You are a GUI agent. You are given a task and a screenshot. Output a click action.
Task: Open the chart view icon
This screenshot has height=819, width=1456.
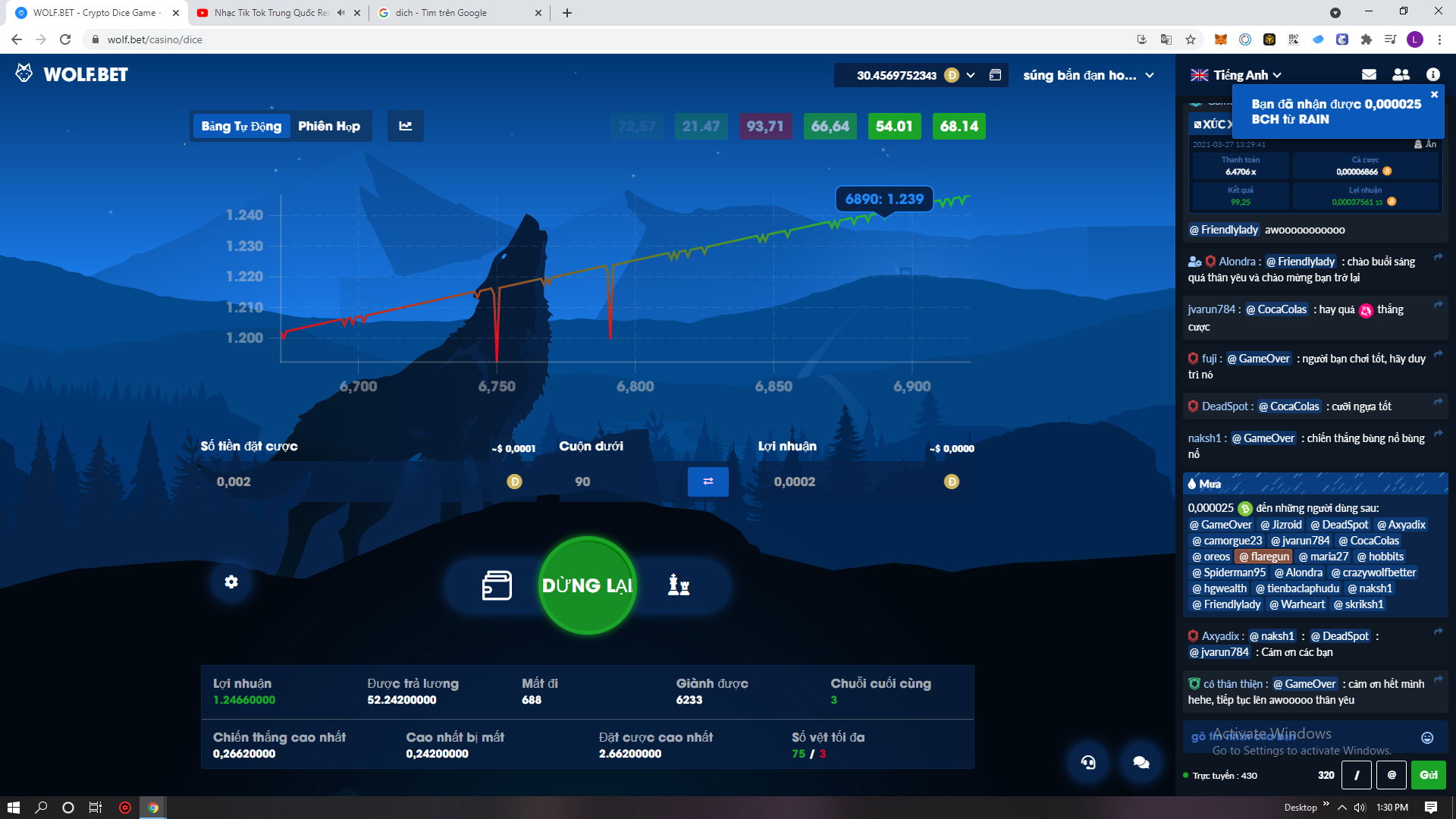[x=406, y=126]
